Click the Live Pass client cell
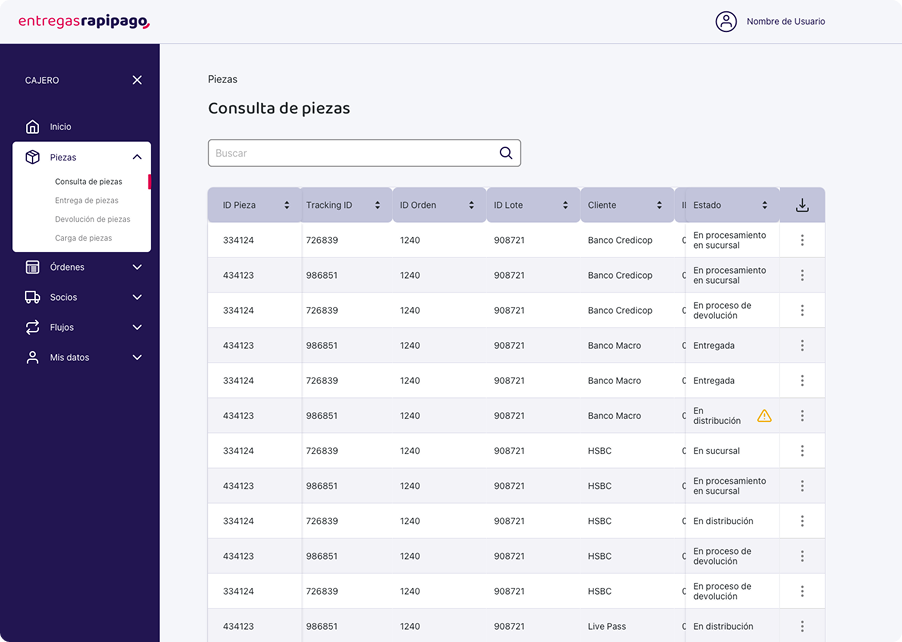This screenshot has width=902, height=642. 607,626
